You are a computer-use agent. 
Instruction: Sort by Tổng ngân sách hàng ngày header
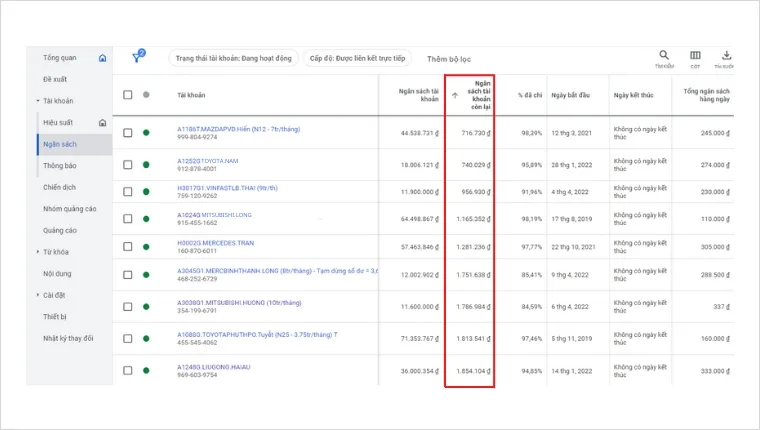coord(706,95)
